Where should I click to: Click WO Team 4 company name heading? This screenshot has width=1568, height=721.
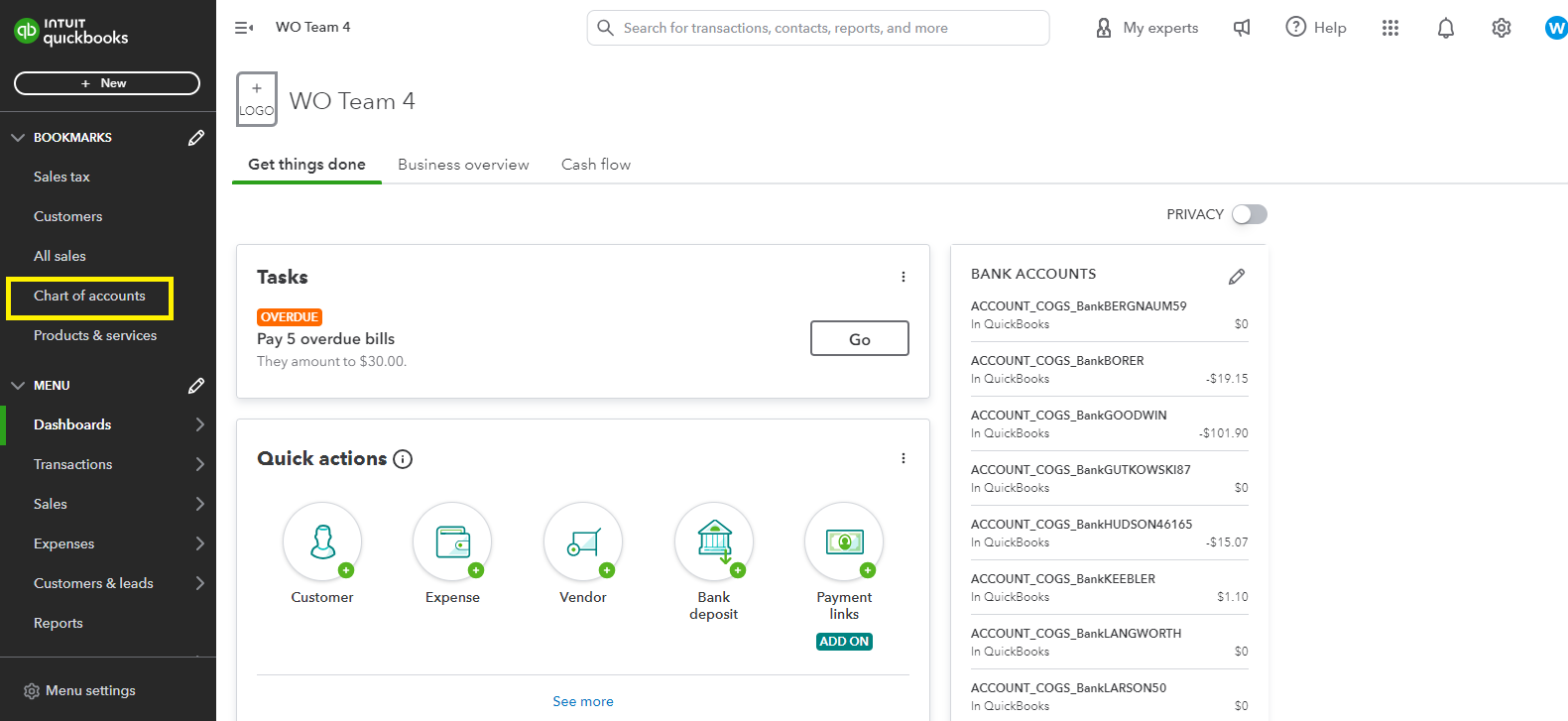click(x=352, y=101)
